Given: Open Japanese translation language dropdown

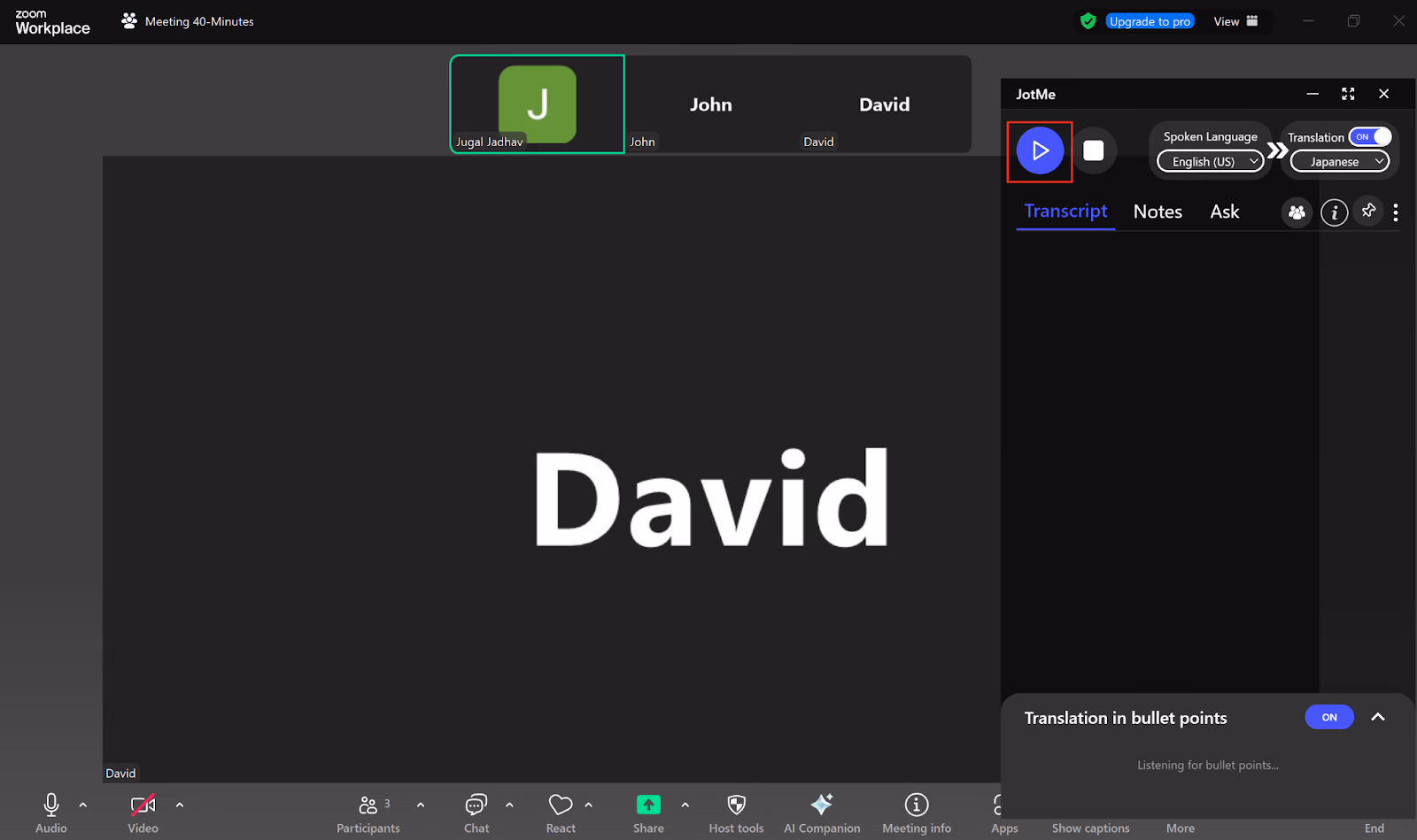Looking at the screenshot, I should click(1340, 162).
